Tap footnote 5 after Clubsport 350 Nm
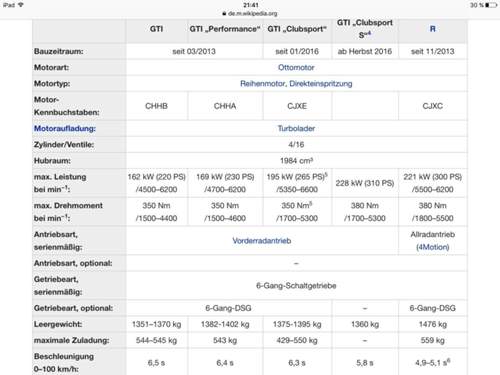This screenshot has width=500, height=375. point(311,203)
